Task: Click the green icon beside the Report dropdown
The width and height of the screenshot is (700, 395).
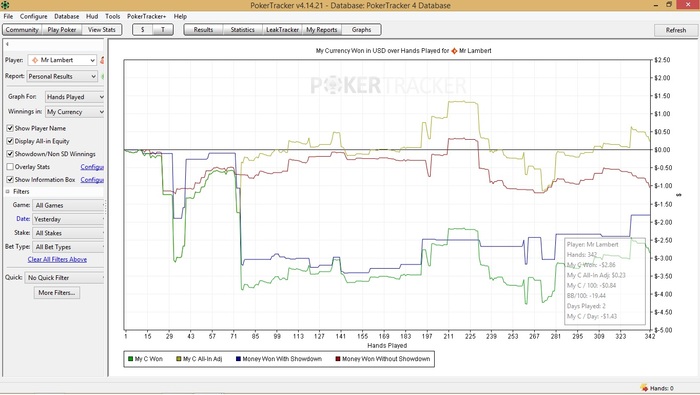Action: [102, 76]
